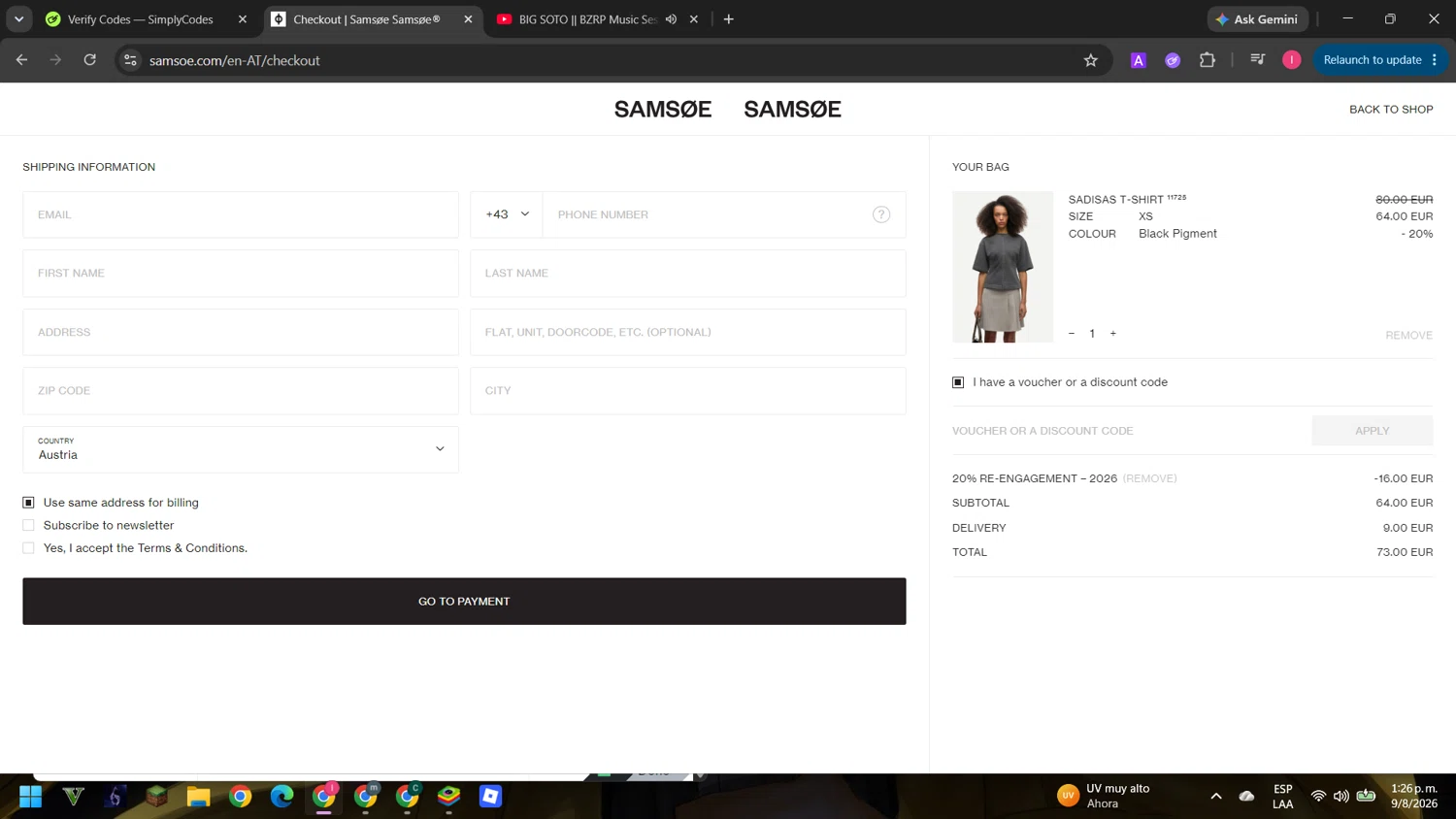The width and height of the screenshot is (1456, 819).
Task: Open BlueStacks from the taskbar
Action: pyautogui.click(x=448, y=797)
